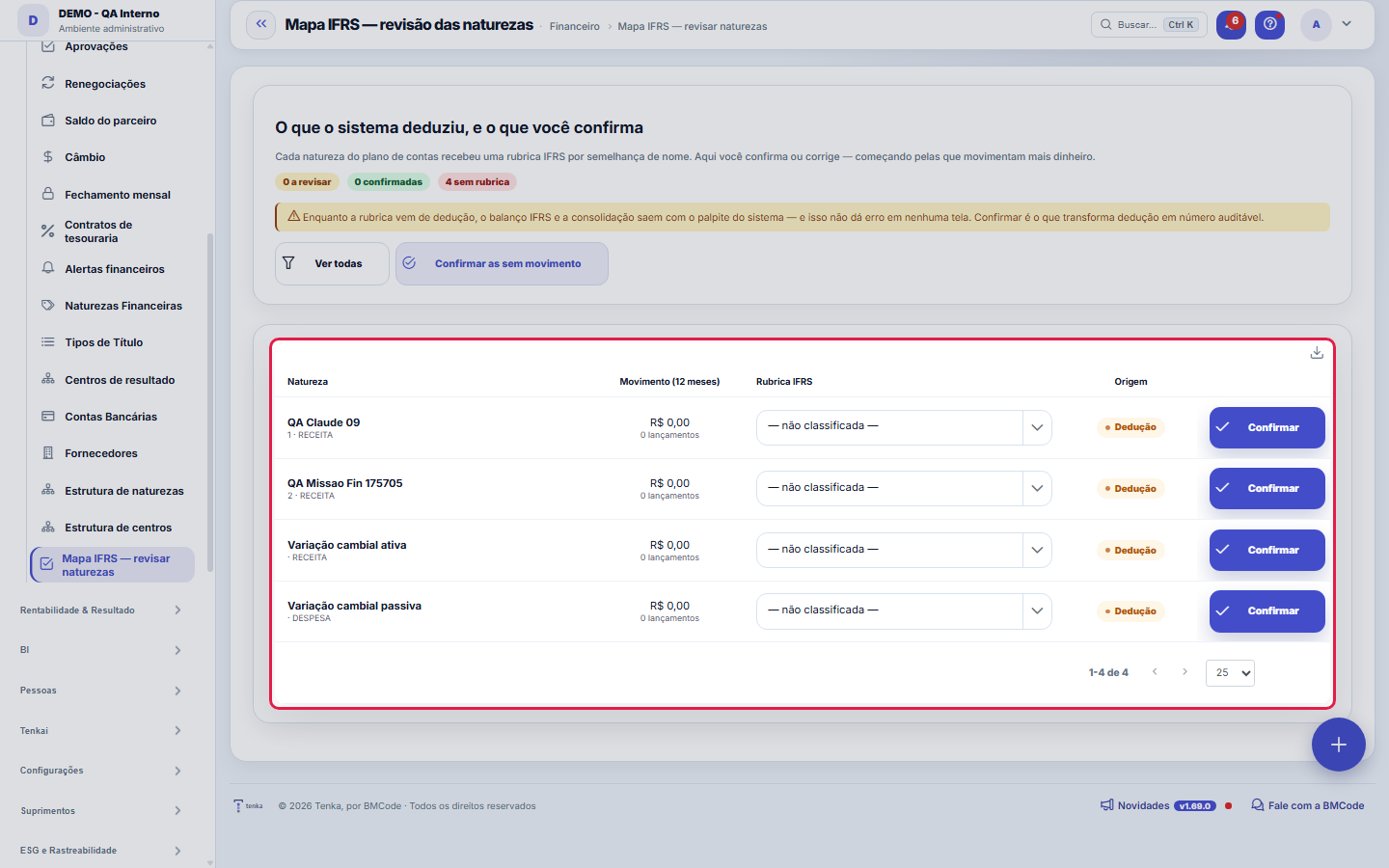This screenshot has width=1389, height=868.
Task: Go to Financeiro breadcrumb
Action: (x=575, y=26)
